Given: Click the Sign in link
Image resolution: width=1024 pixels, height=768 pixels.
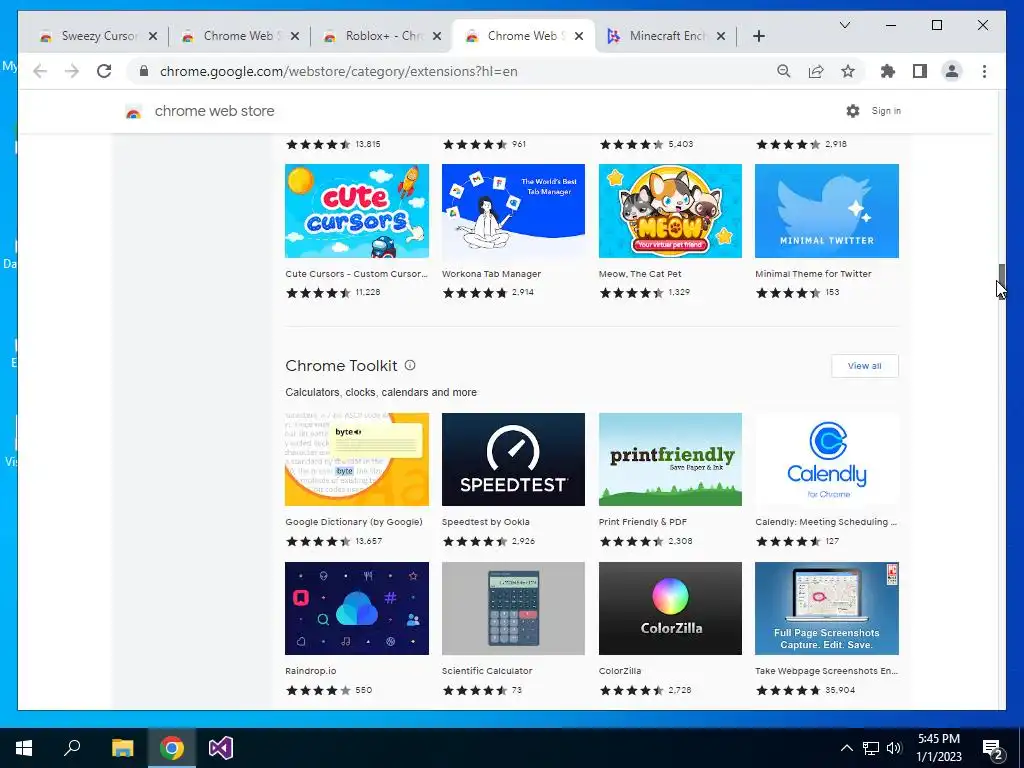Looking at the screenshot, I should pyautogui.click(x=886, y=111).
